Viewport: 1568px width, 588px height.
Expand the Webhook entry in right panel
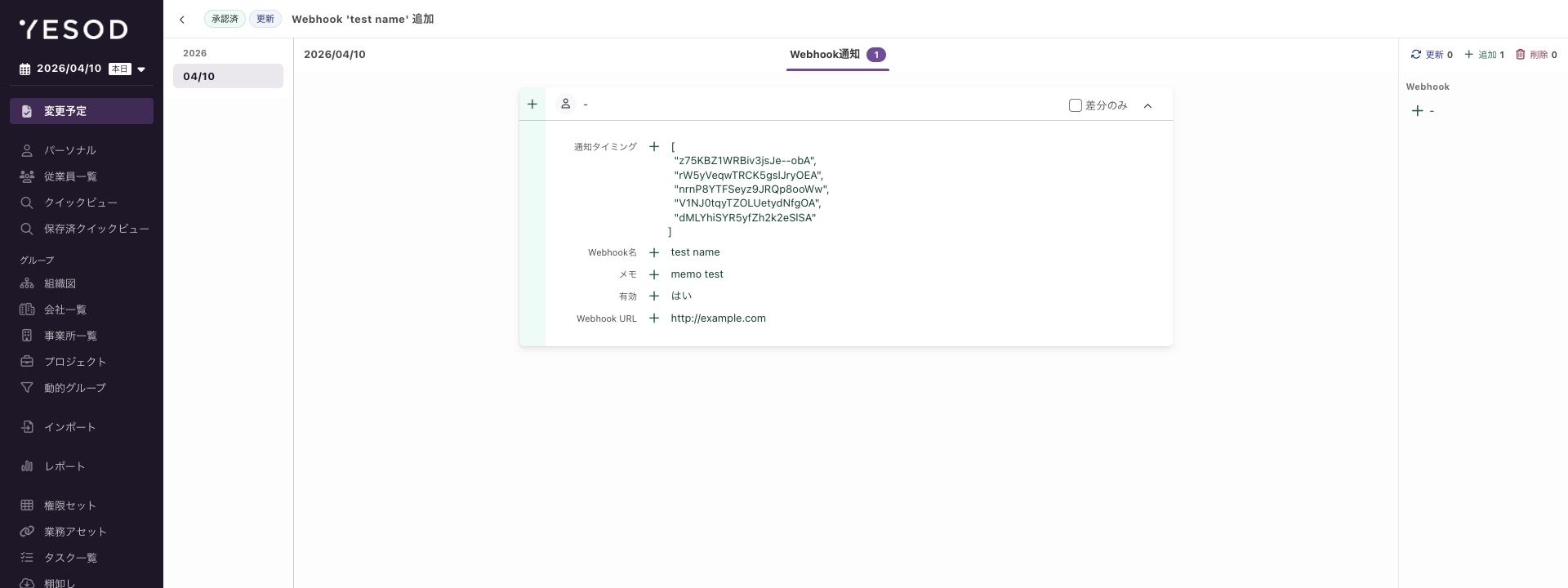1418,111
